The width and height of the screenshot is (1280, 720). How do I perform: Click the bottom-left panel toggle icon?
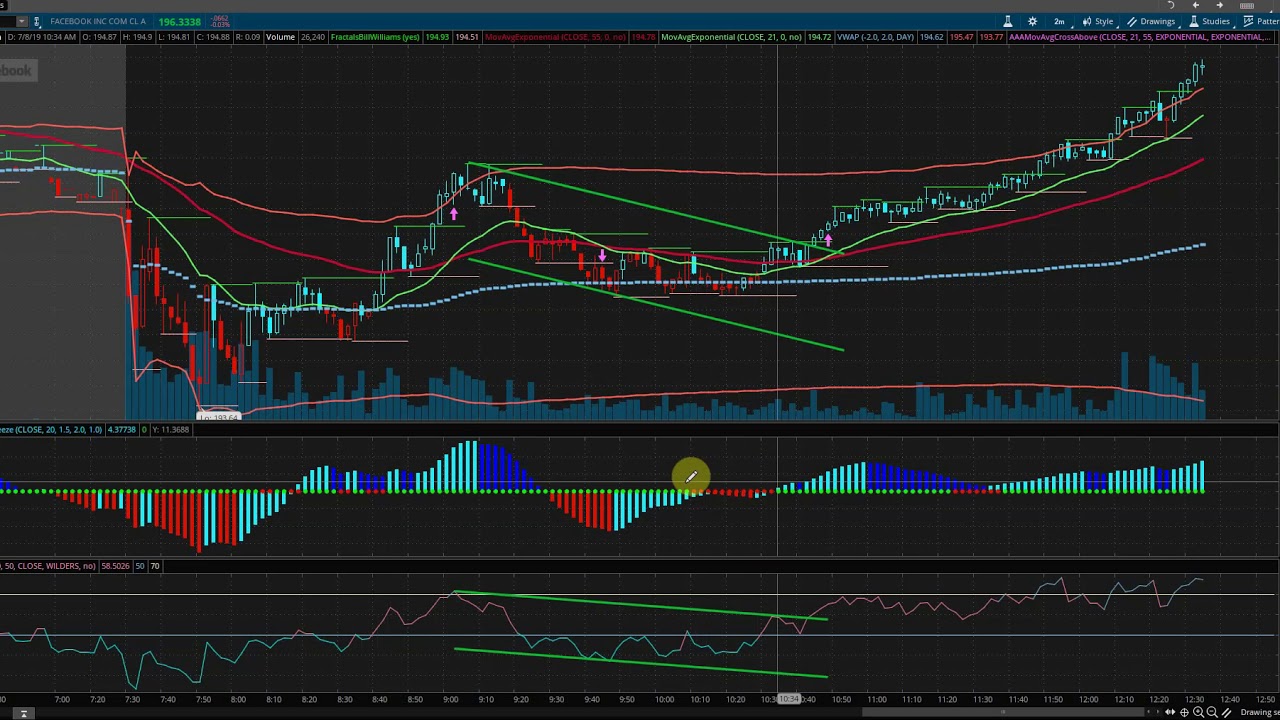coord(22,713)
